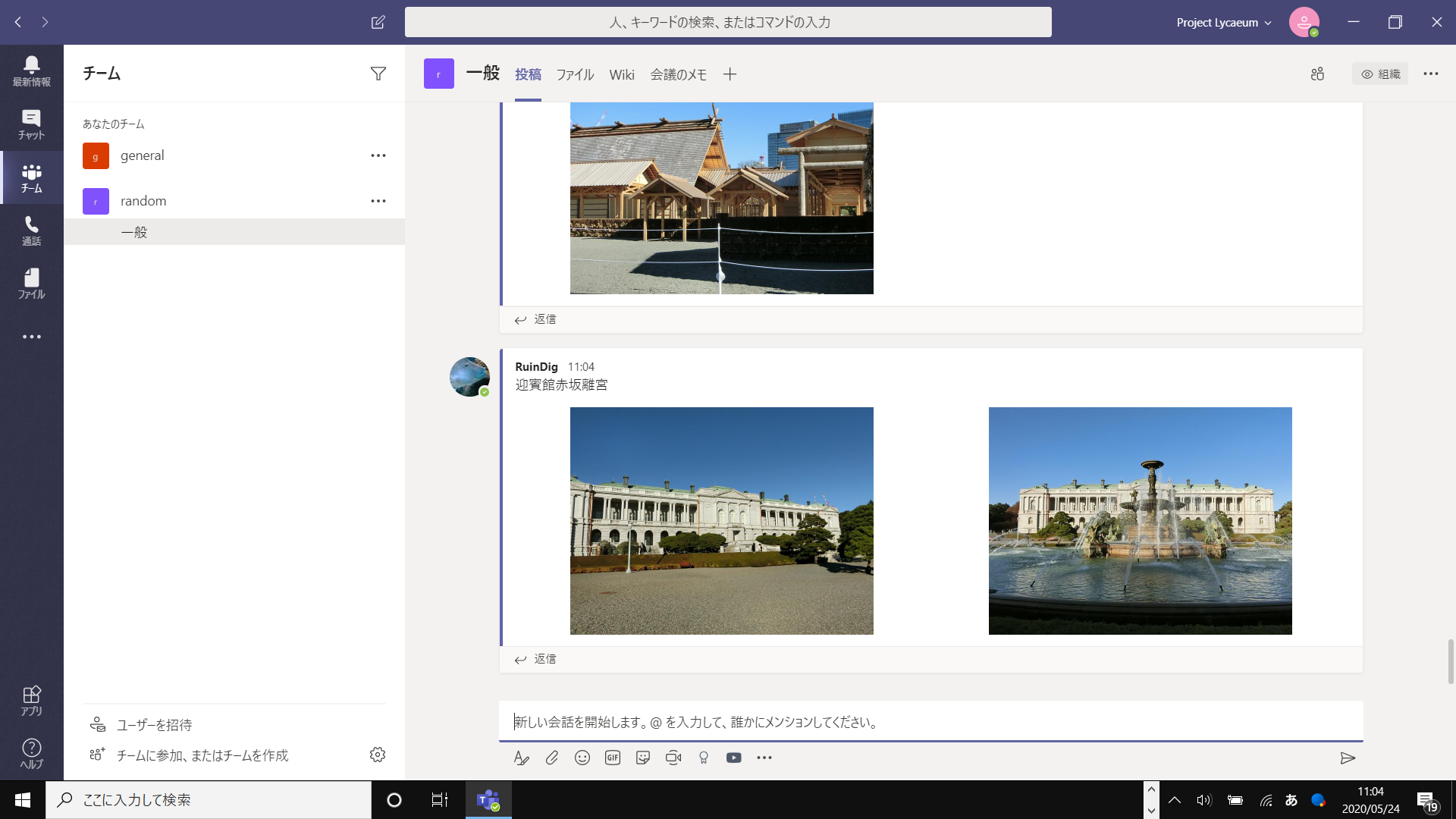Click the attach file paperclip icon
This screenshot has width=1456, height=819.
(552, 758)
